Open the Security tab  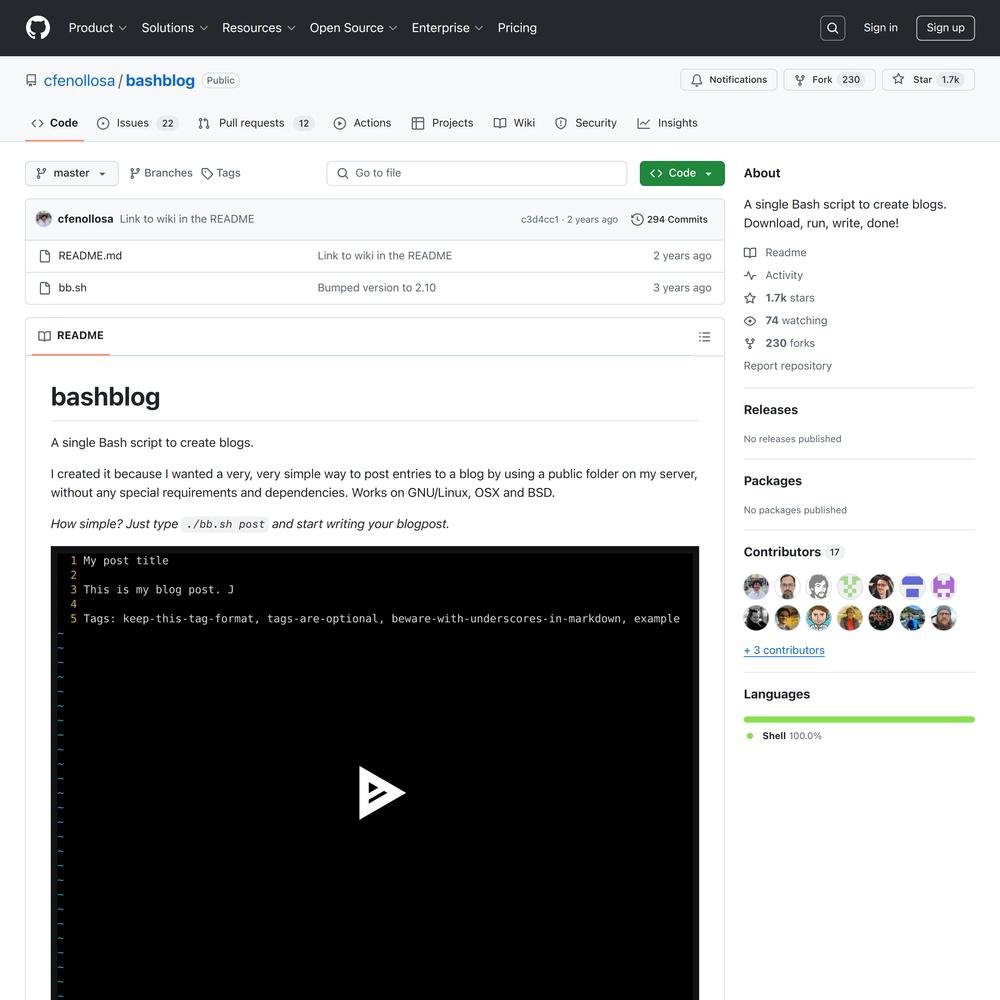(x=586, y=123)
